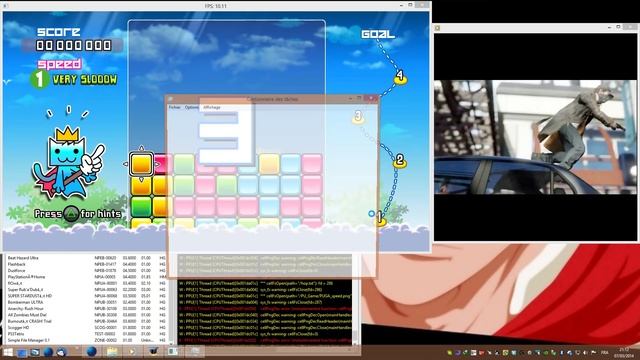
Task: Select the Super Rub'a'Dub row in the list
Action: point(87,289)
